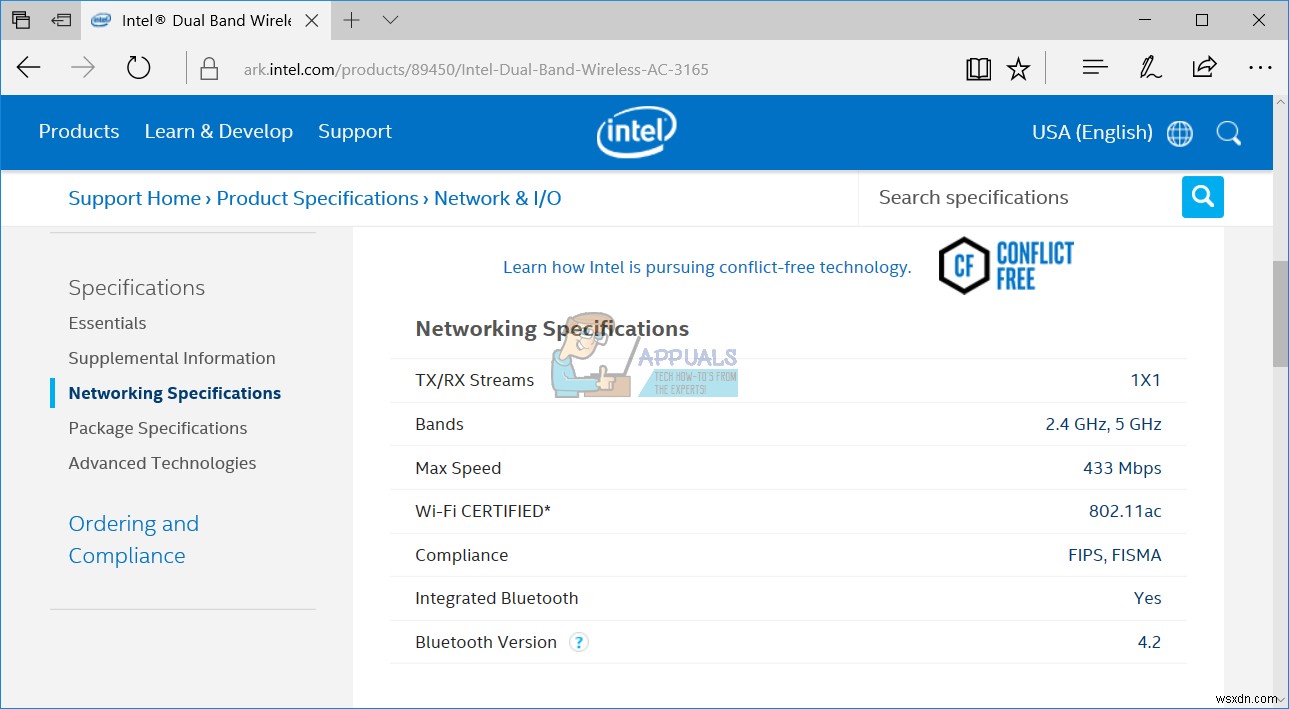Open the Learn & Develop menu
Viewport: 1289px width, 709px height.
tap(218, 132)
